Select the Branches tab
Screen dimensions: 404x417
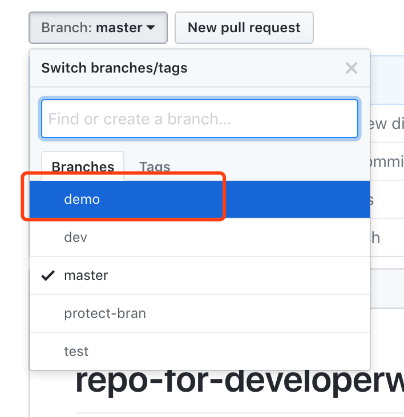(83, 166)
